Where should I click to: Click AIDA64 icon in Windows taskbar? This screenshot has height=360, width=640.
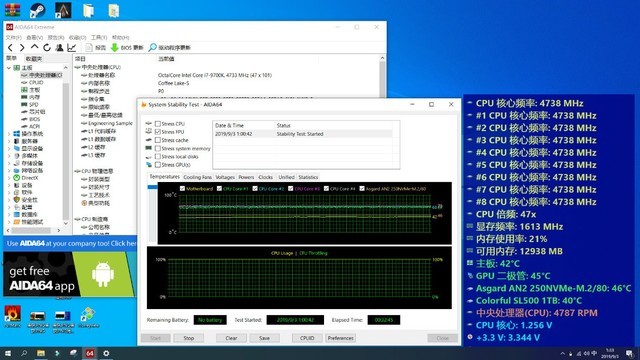pyautogui.click(x=89, y=353)
